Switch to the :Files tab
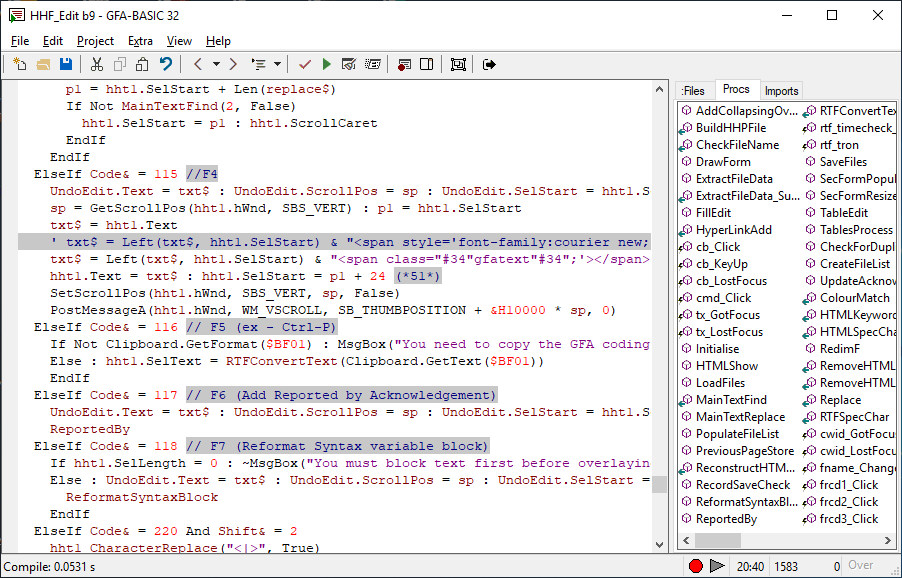Screen dimensions: 902x578 pyautogui.click(x=693, y=91)
